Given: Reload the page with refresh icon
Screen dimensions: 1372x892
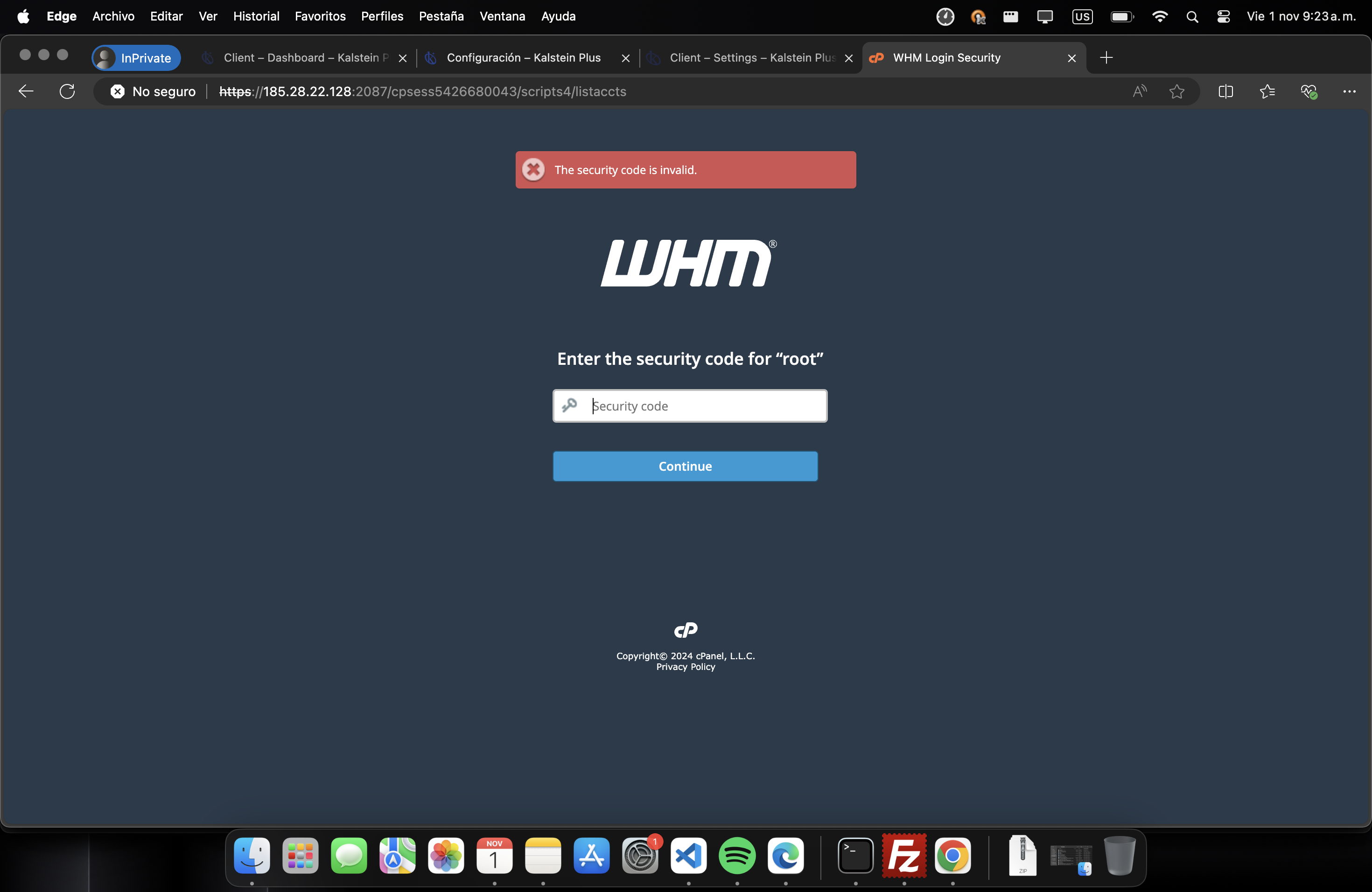Looking at the screenshot, I should coord(68,91).
